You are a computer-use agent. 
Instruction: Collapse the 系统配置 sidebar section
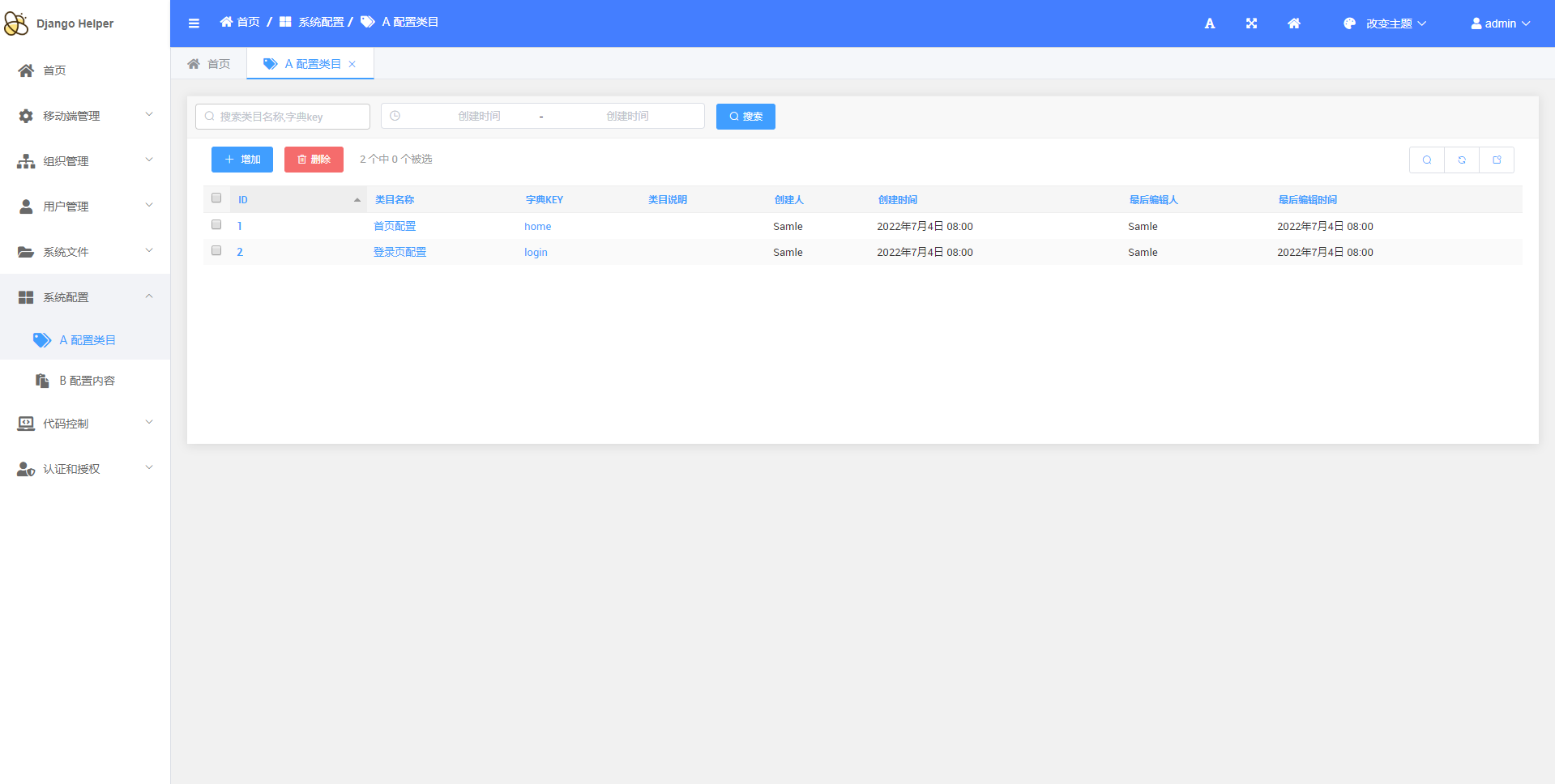[x=85, y=297]
